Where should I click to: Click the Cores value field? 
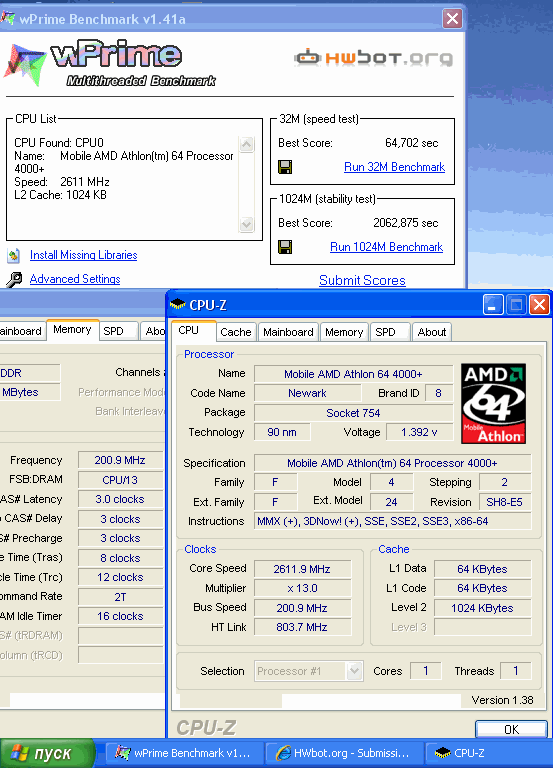426,671
